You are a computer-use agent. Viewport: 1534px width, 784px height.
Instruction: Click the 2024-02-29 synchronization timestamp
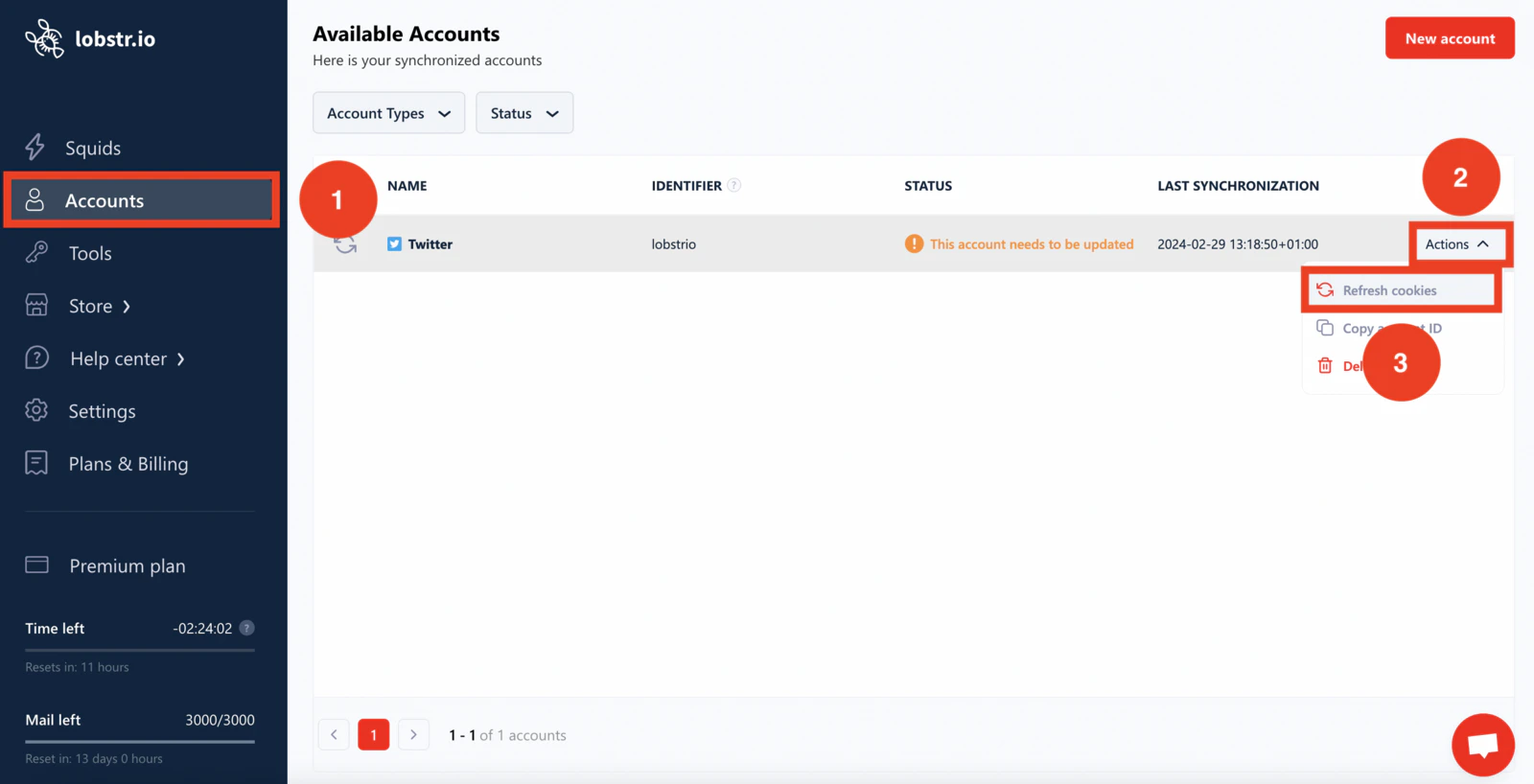coord(1238,244)
